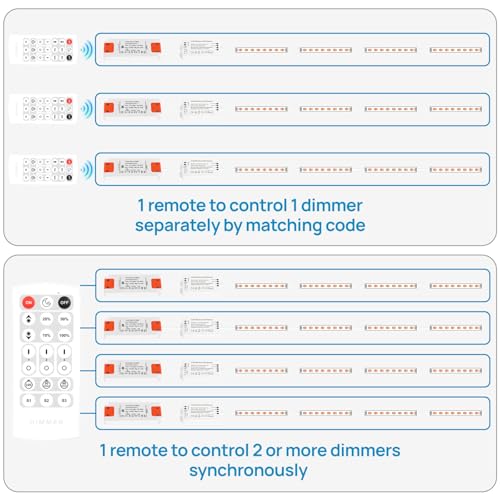Image resolution: width=500 pixels, height=500 pixels.
Task: Select the 25% brightness preset button
Action: coord(46,319)
